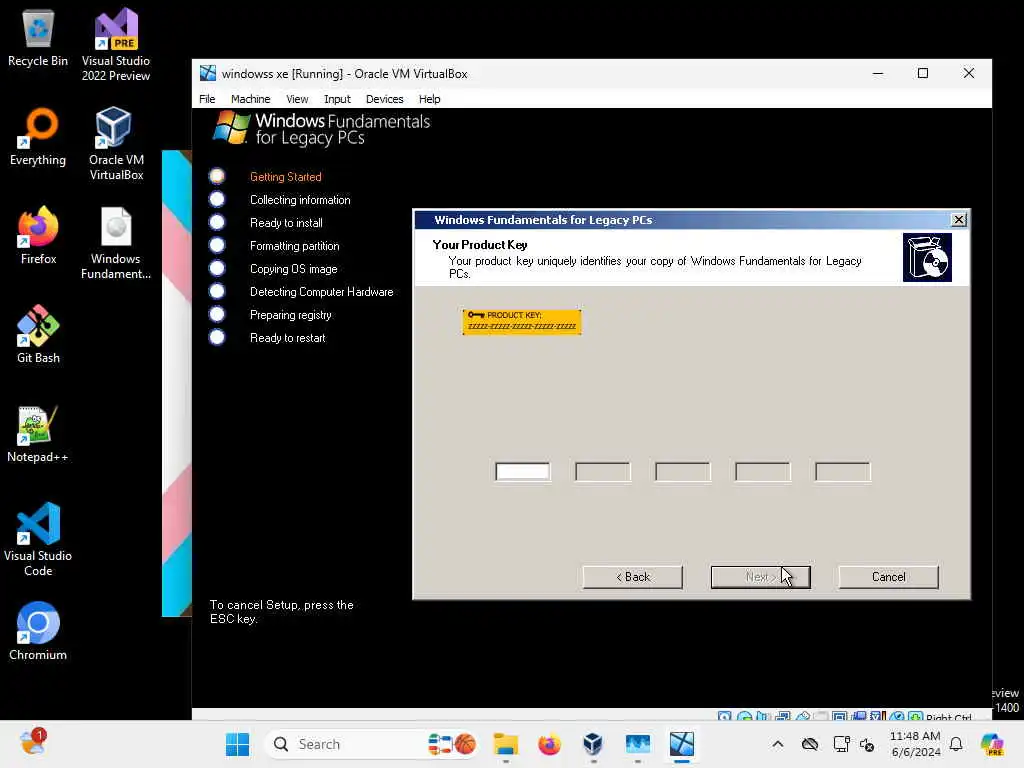The height and width of the screenshot is (768, 1024).
Task: Minimize the VirtualBox window
Action: click(878, 73)
